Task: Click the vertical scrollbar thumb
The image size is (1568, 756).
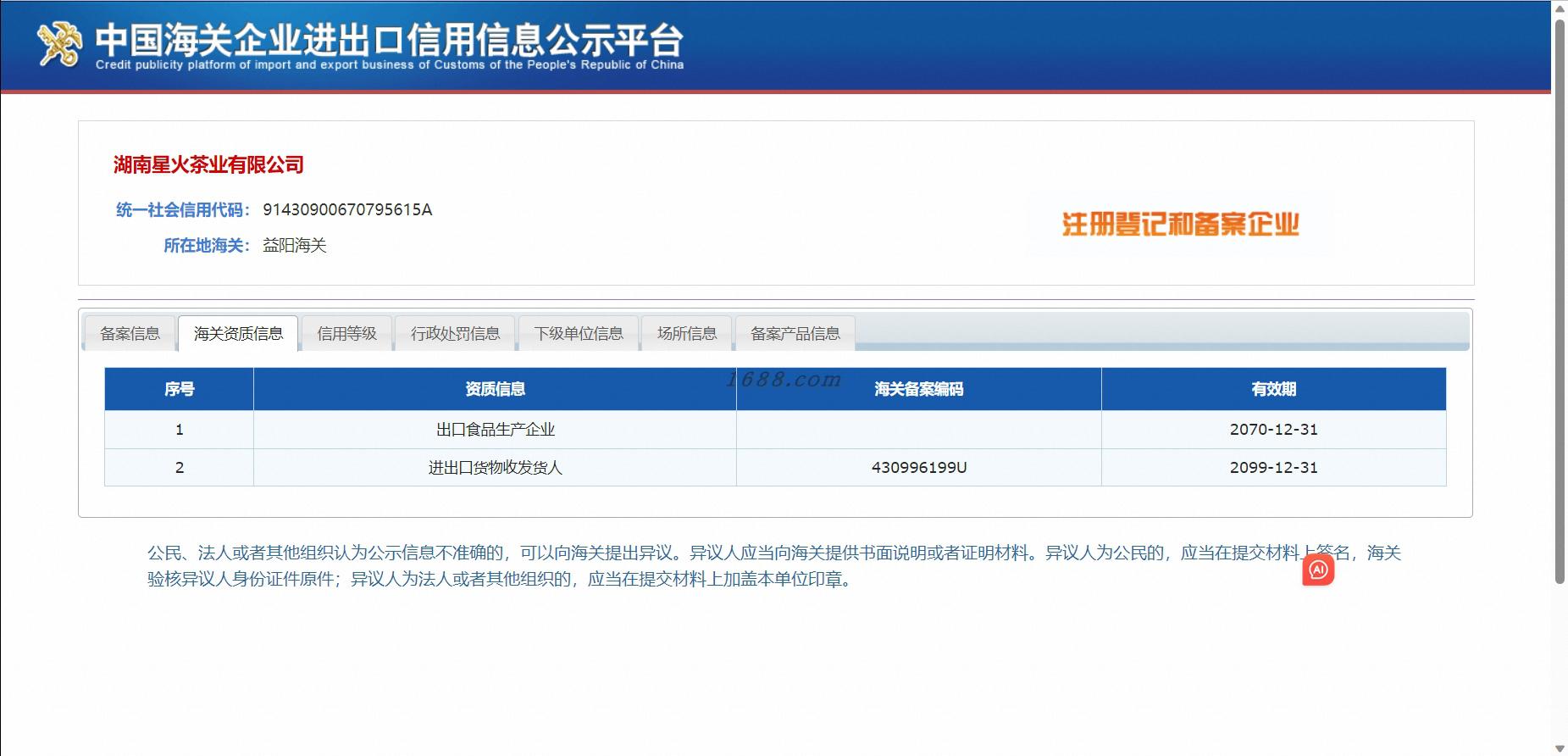Action: click(1560, 301)
